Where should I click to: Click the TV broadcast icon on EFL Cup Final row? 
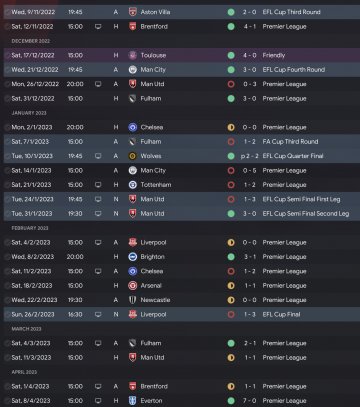98,314
